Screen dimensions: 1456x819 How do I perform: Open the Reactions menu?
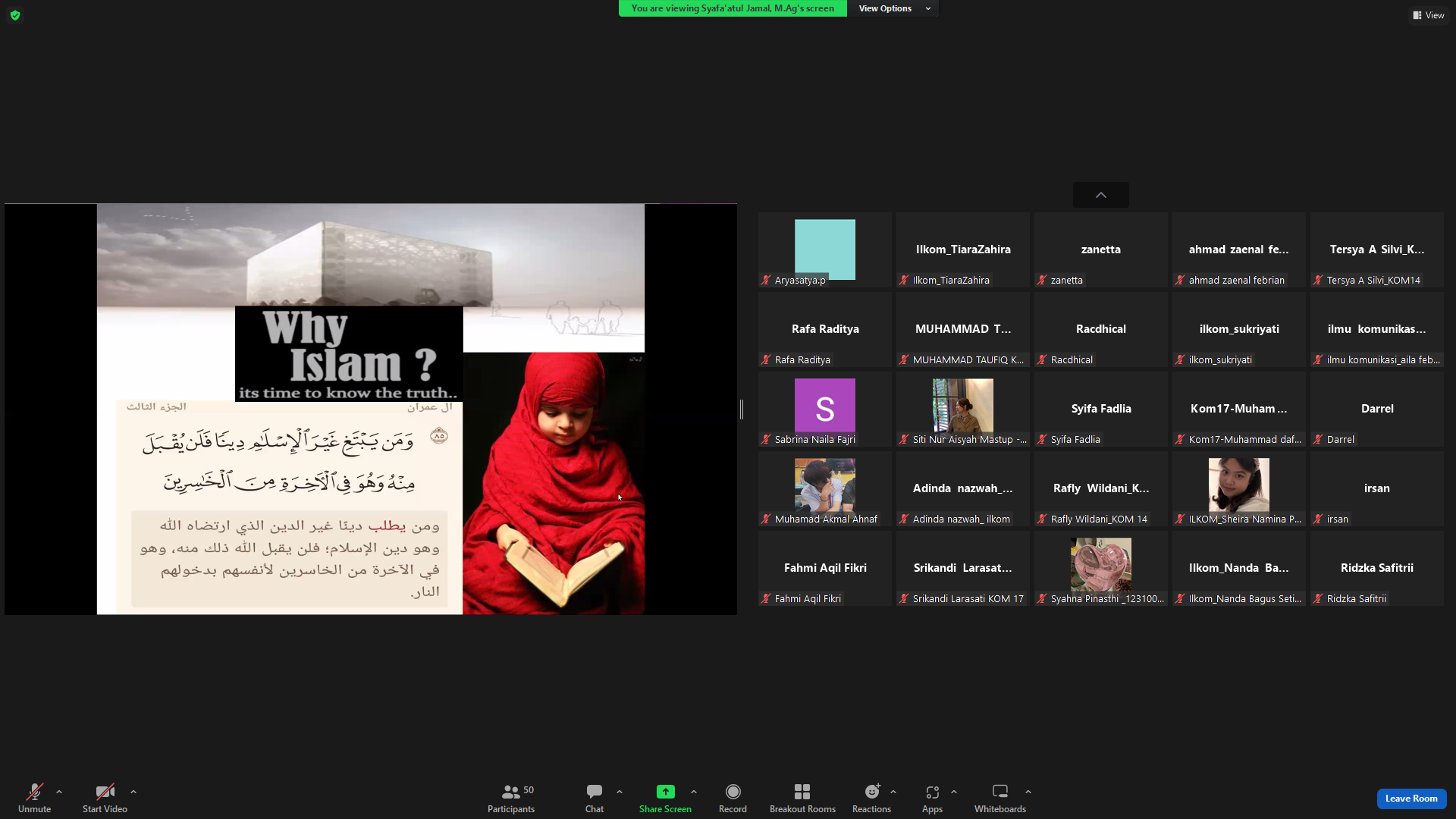(871, 798)
